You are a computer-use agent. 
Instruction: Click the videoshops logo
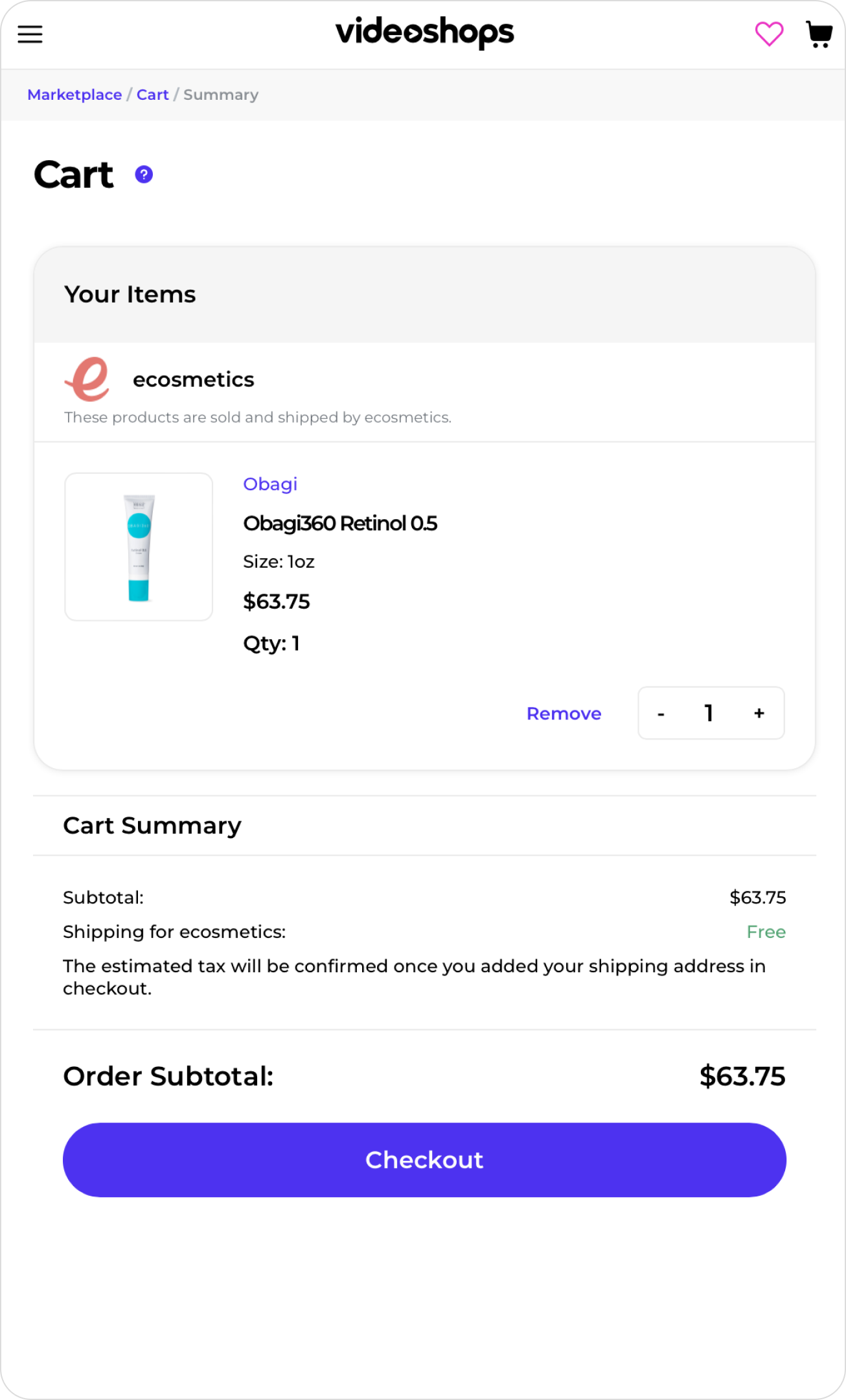point(424,32)
